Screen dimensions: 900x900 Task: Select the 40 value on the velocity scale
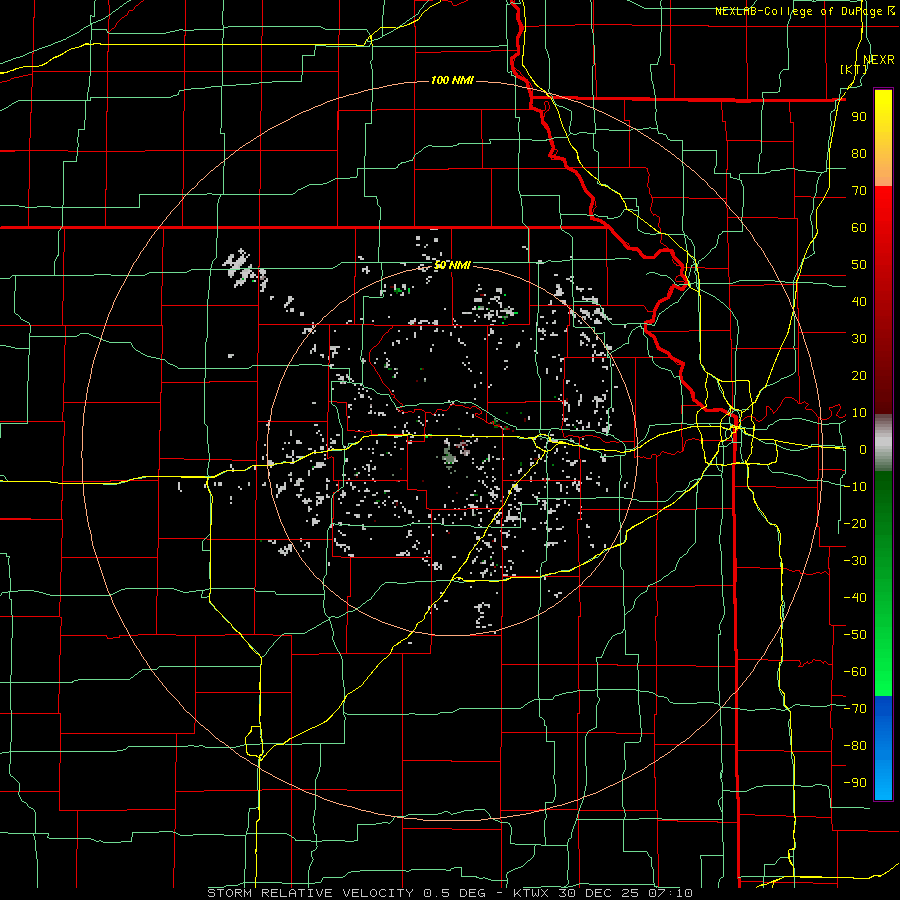859,302
